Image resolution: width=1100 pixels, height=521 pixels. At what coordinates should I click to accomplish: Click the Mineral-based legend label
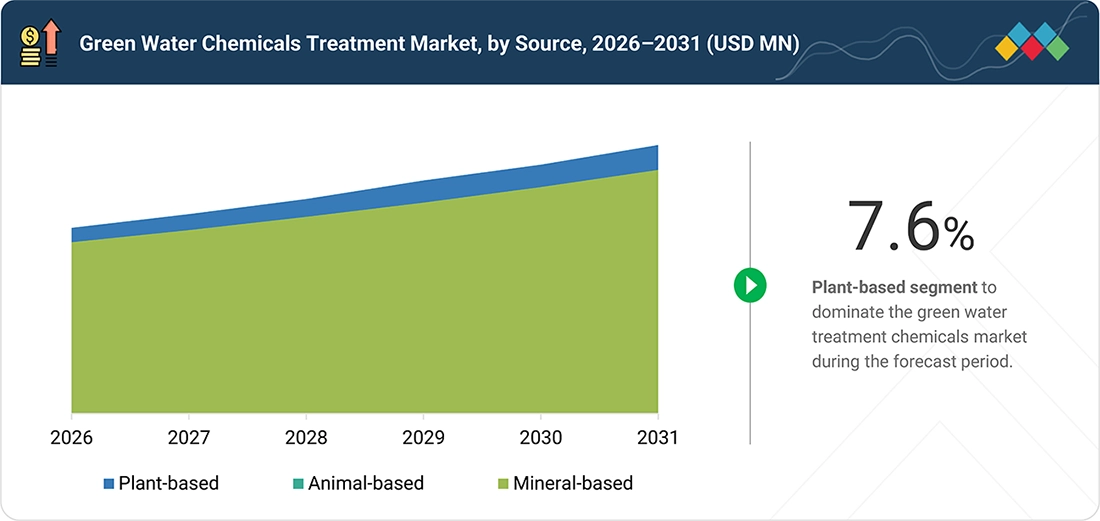(573, 483)
